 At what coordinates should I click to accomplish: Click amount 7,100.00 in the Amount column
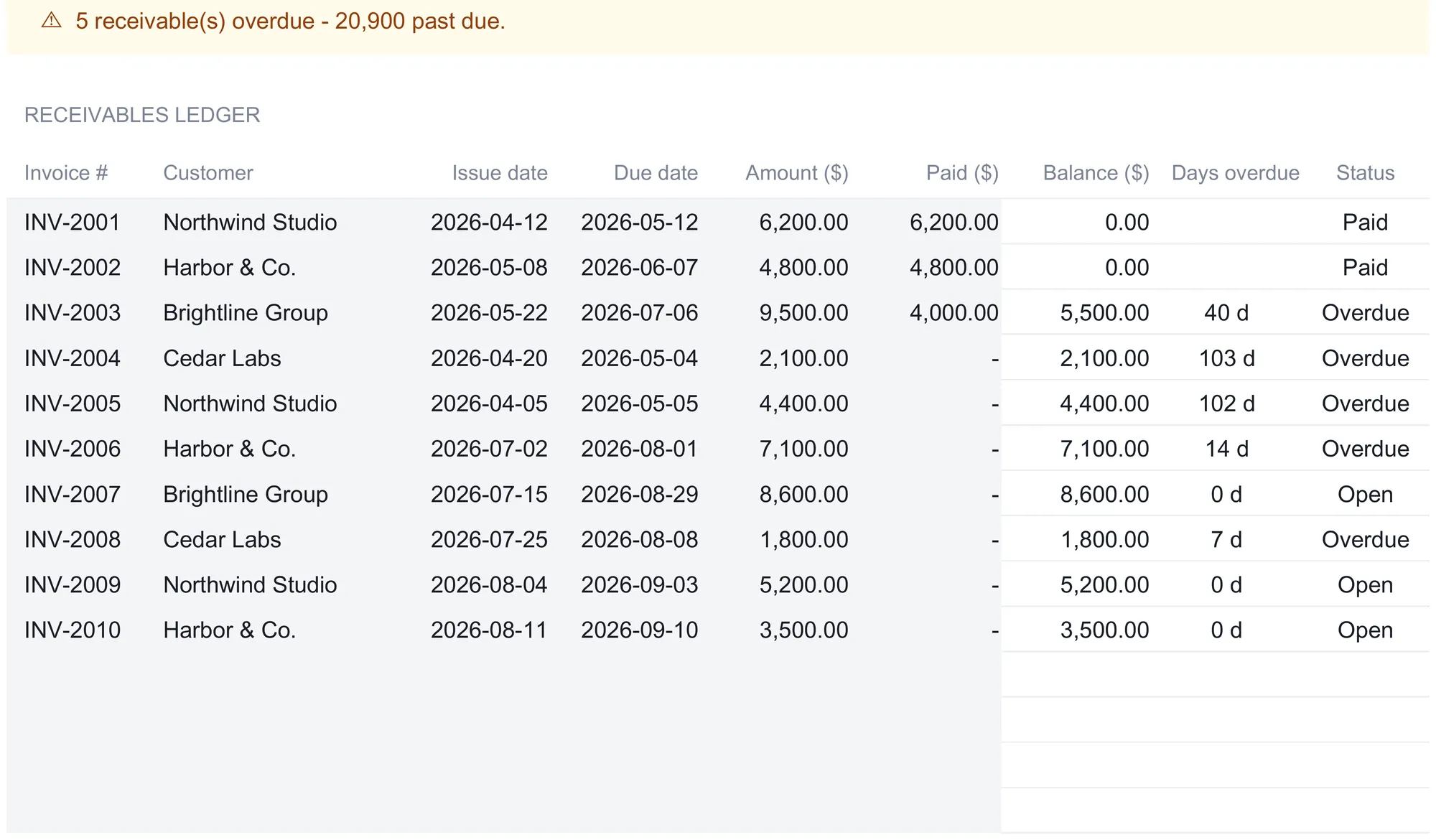click(x=803, y=449)
